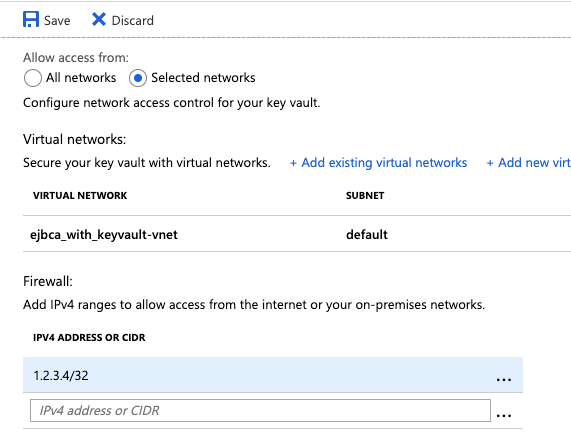Click plus icon for Add new virtual network
The height and width of the screenshot is (440, 571).
(490, 163)
